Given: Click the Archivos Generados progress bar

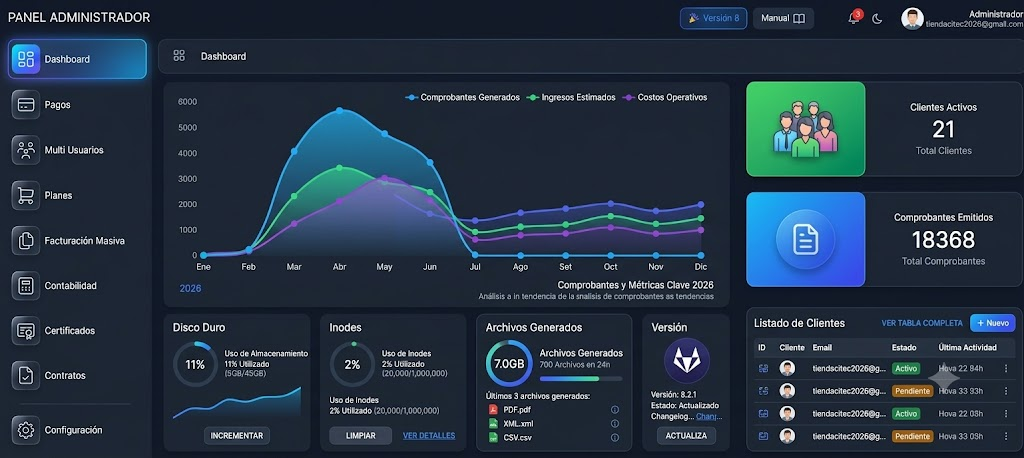Looking at the screenshot, I should (x=581, y=378).
